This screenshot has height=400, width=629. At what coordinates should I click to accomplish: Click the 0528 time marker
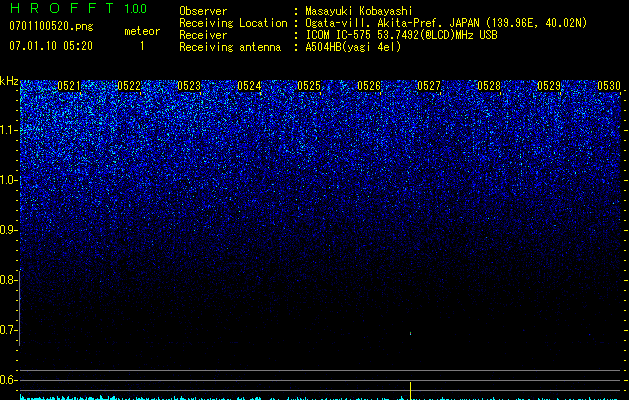coord(489,86)
